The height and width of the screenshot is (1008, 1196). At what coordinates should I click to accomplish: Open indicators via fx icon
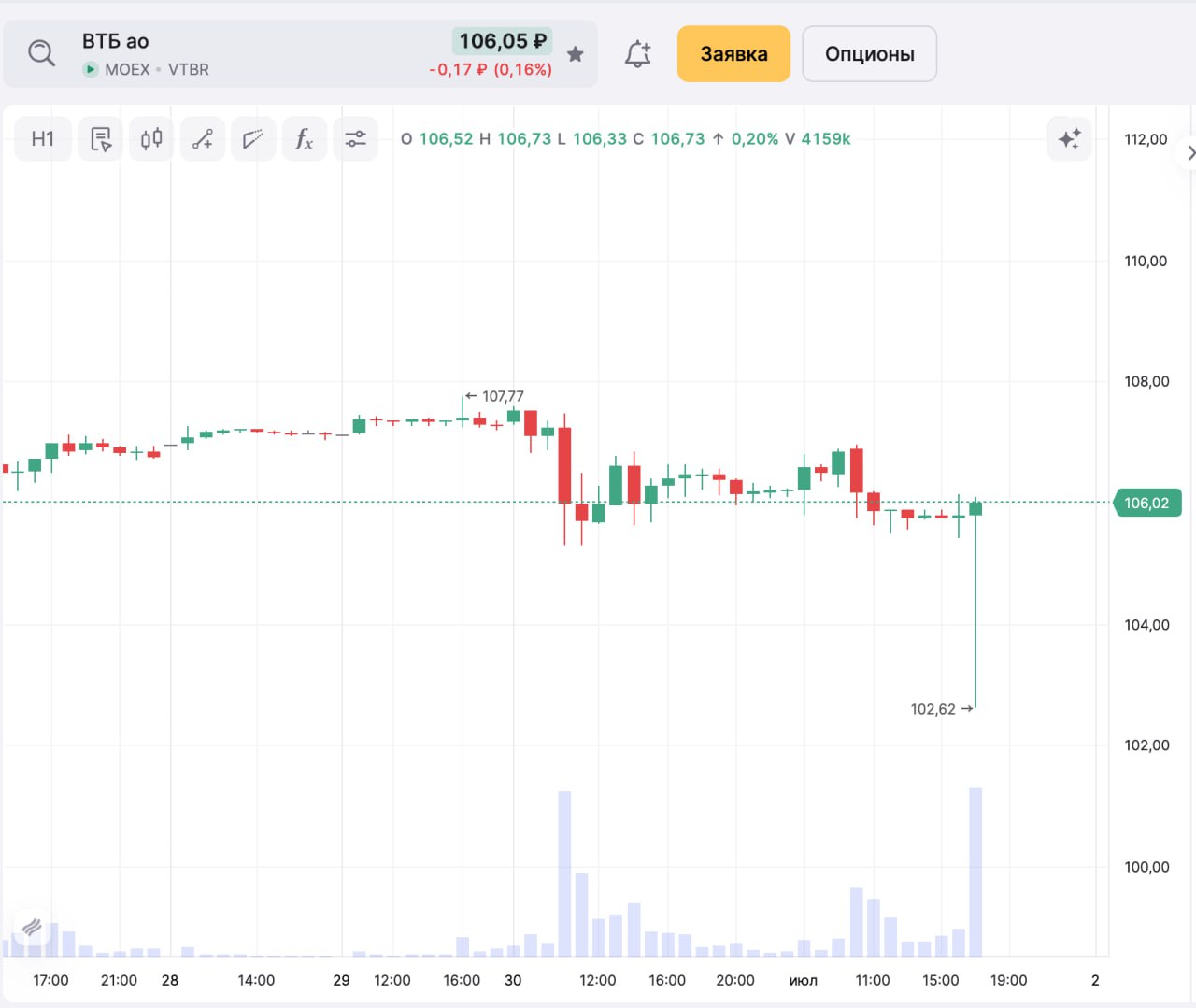pos(305,139)
